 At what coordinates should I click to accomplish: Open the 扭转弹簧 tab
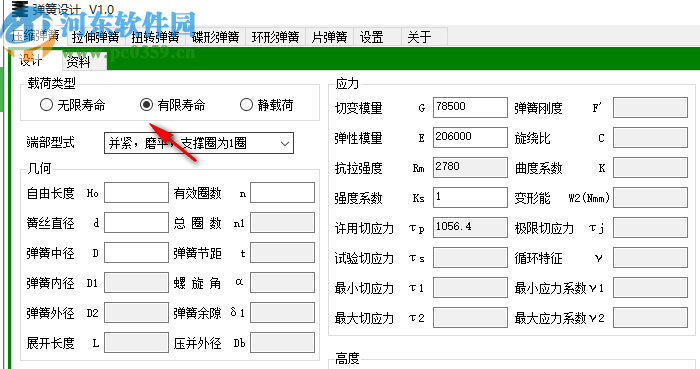[155, 37]
